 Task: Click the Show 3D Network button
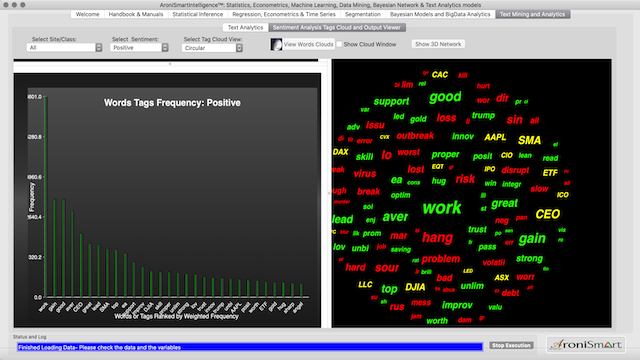pyautogui.click(x=438, y=44)
